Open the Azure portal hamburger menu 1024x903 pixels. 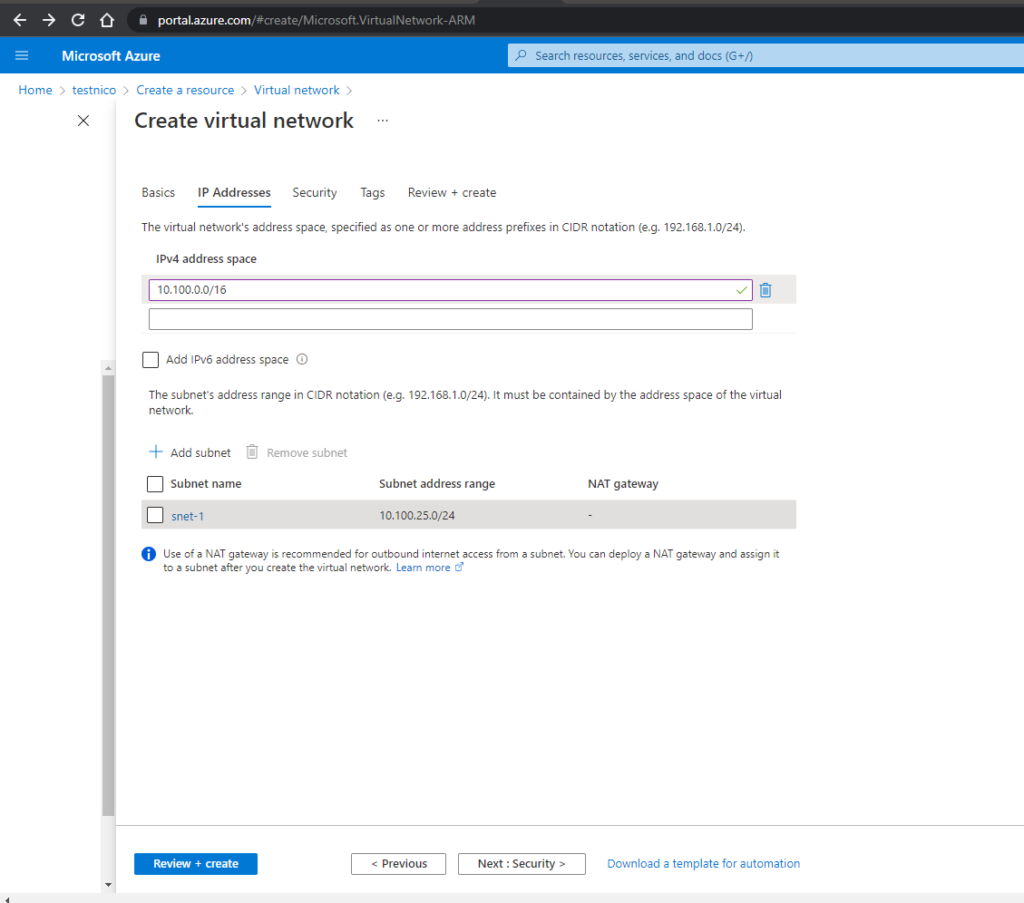pyautogui.click(x=22, y=55)
